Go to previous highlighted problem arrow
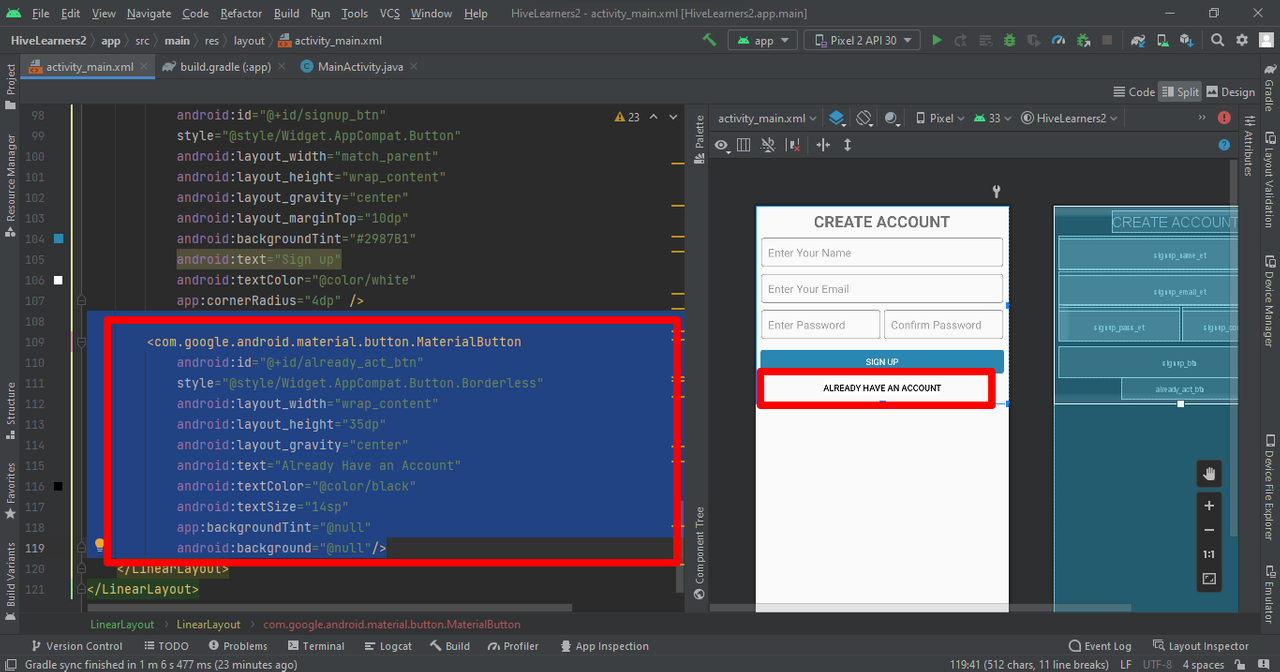Image resolution: width=1280 pixels, height=672 pixels. [654, 117]
